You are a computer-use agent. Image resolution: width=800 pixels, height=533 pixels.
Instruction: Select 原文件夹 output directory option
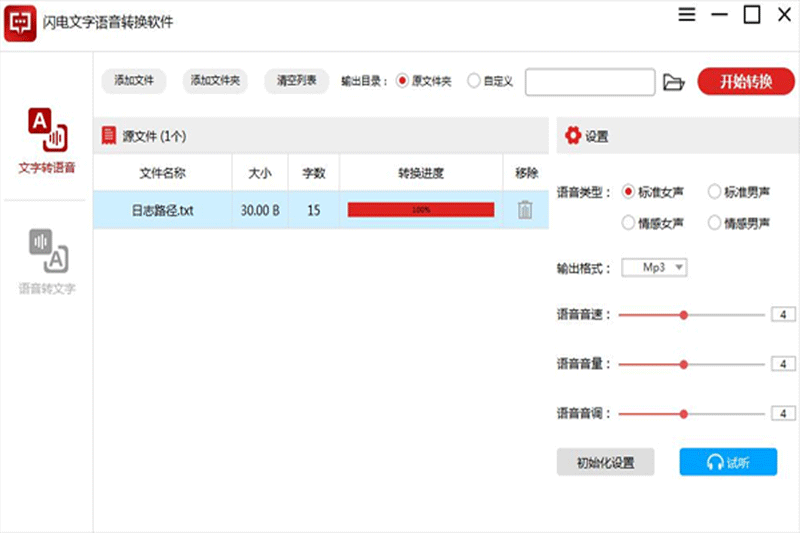pyautogui.click(x=403, y=82)
